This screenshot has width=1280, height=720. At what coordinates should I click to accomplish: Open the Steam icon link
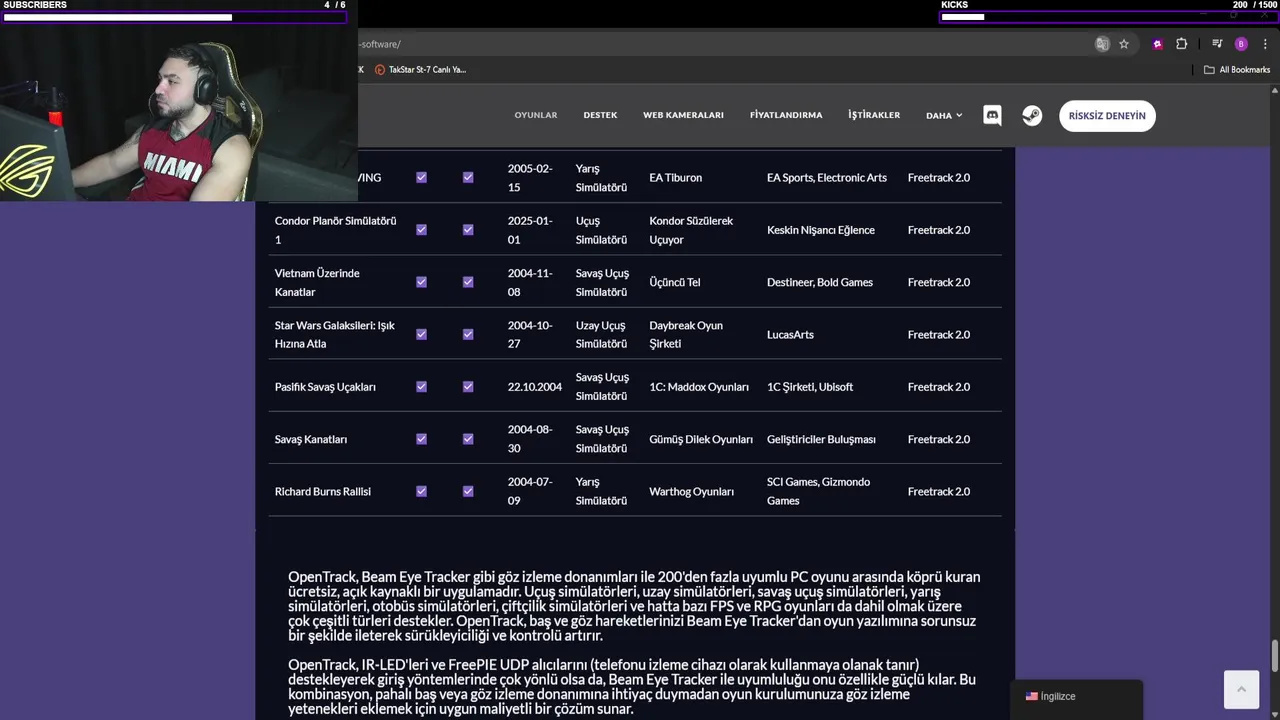[1032, 116]
